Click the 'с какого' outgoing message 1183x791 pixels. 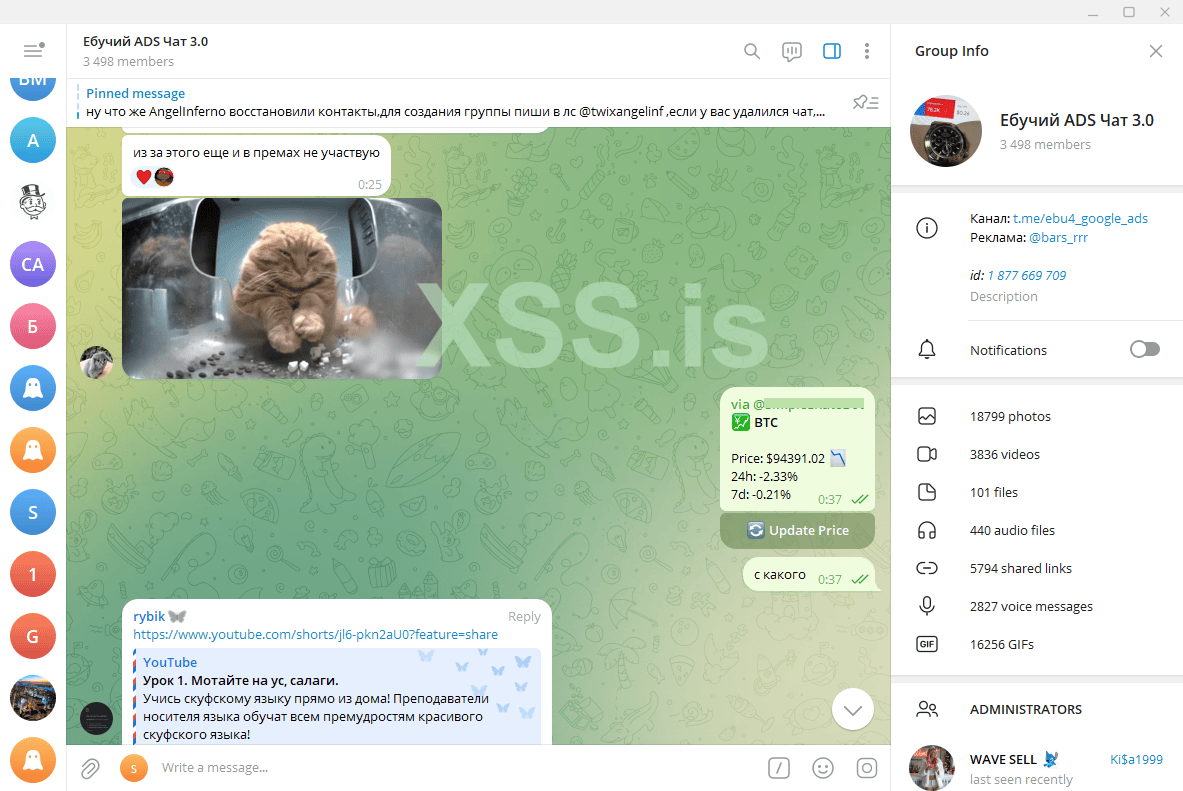809,574
